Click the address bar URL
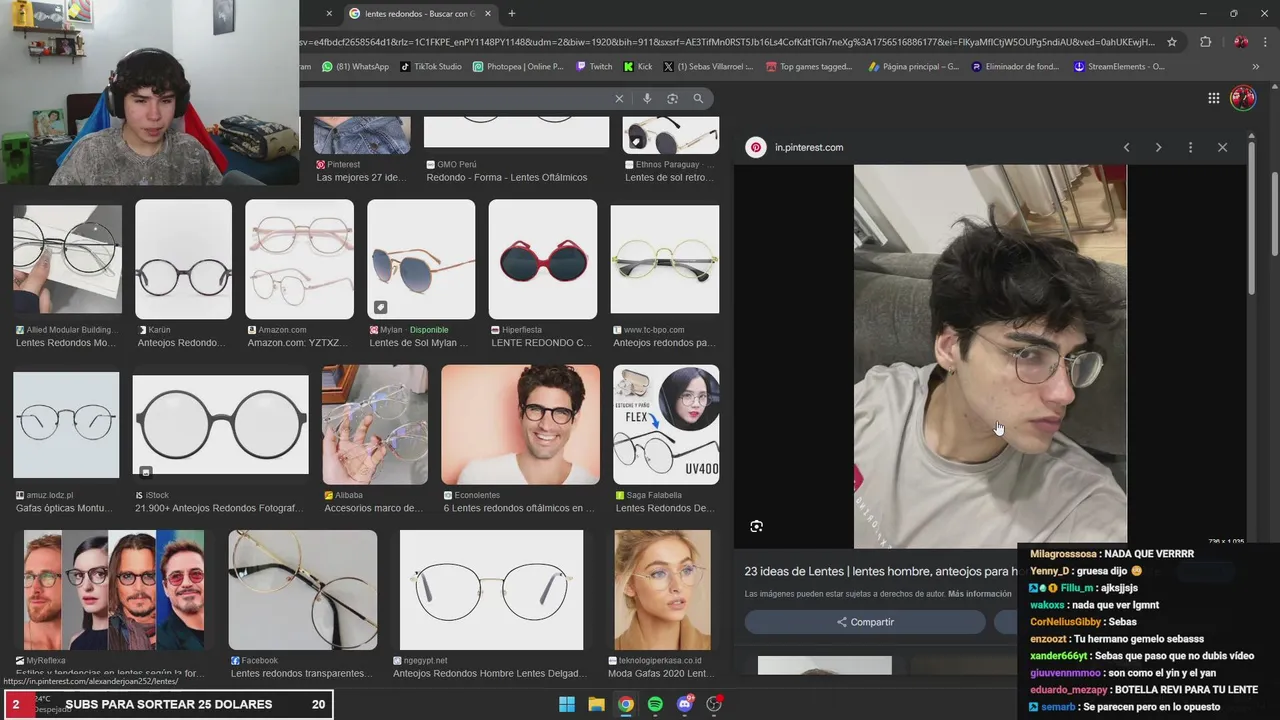 727,42
